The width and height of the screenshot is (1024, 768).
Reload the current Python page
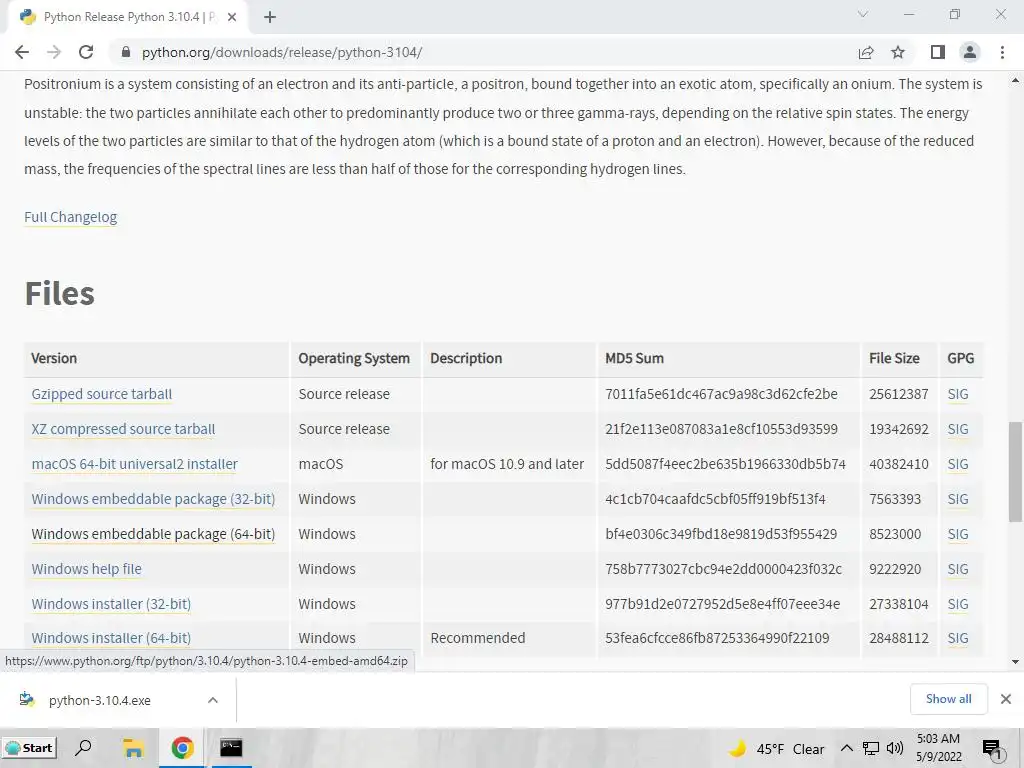point(86,52)
